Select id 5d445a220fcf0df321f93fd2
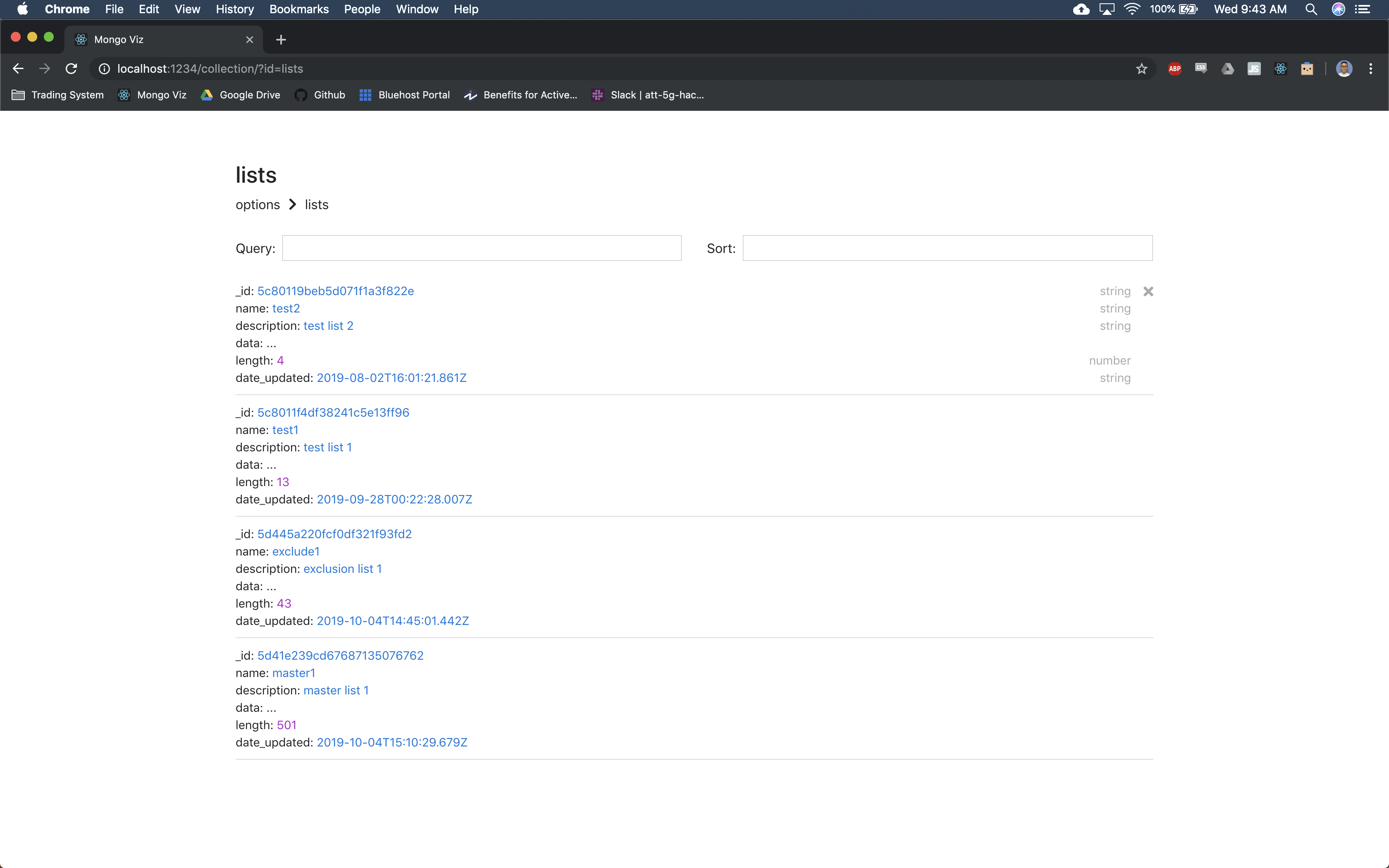This screenshot has height=868, width=1389. (334, 534)
